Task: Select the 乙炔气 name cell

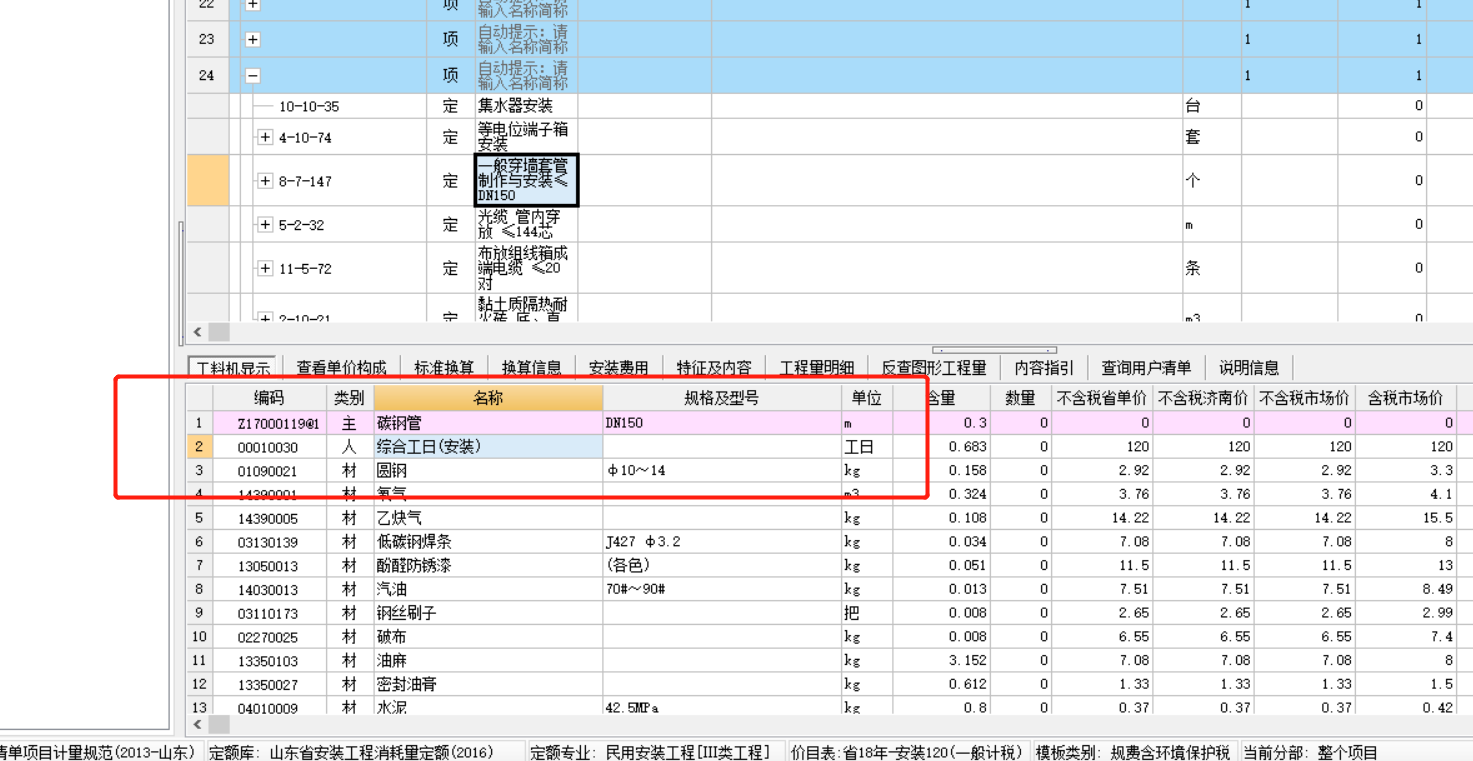Action: (488, 518)
